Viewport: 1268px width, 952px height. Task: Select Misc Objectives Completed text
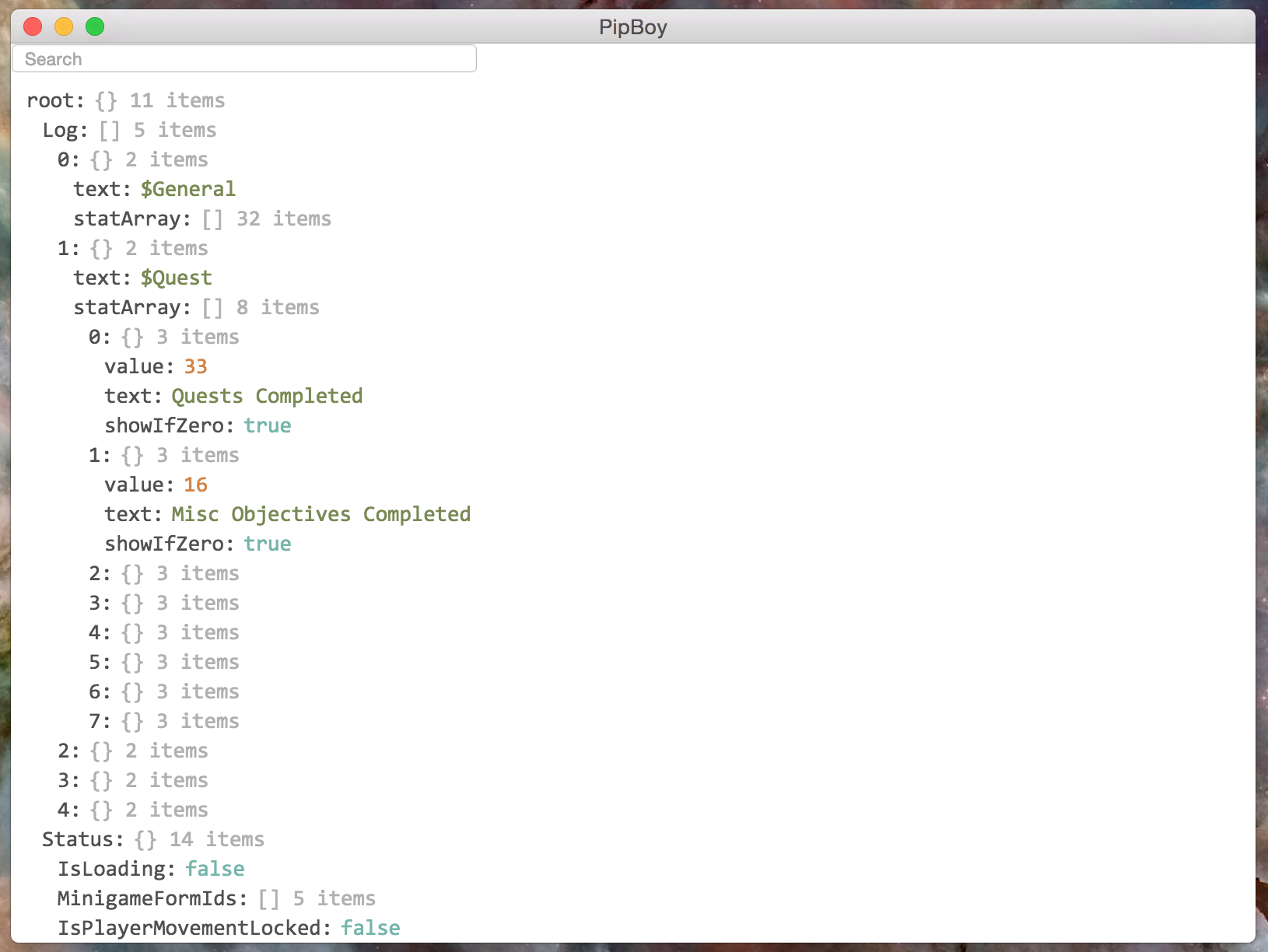[x=321, y=515]
